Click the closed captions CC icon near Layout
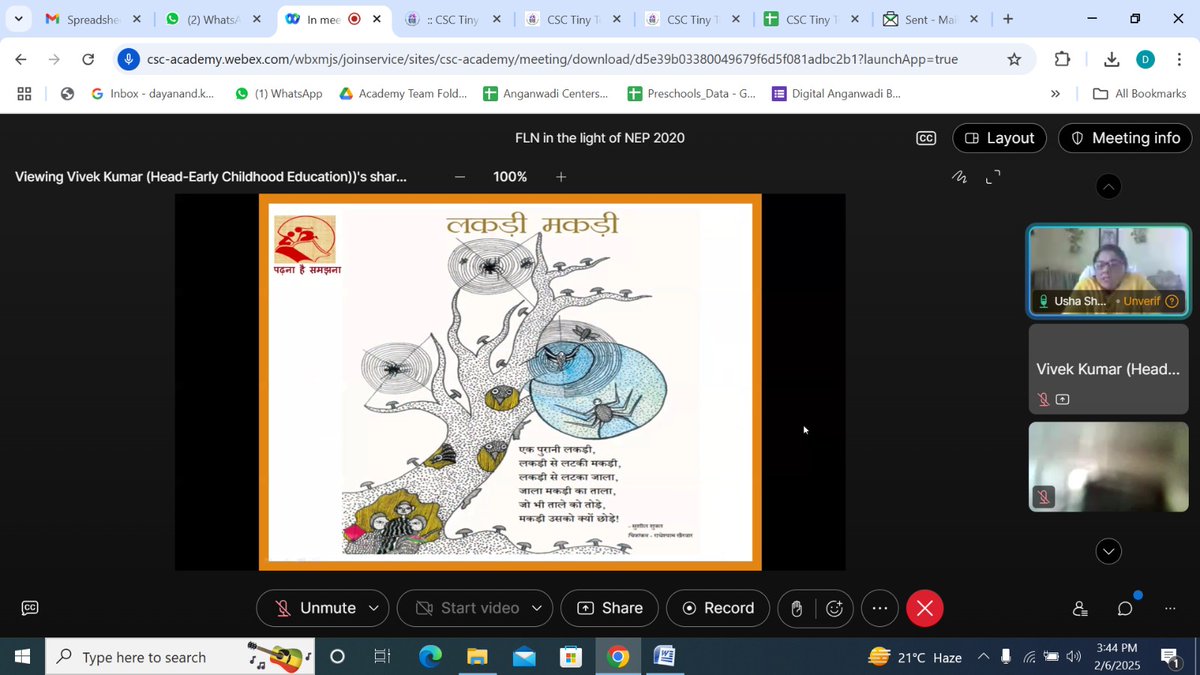Viewport: 1200px width, 675px height. tap(926, 138)
